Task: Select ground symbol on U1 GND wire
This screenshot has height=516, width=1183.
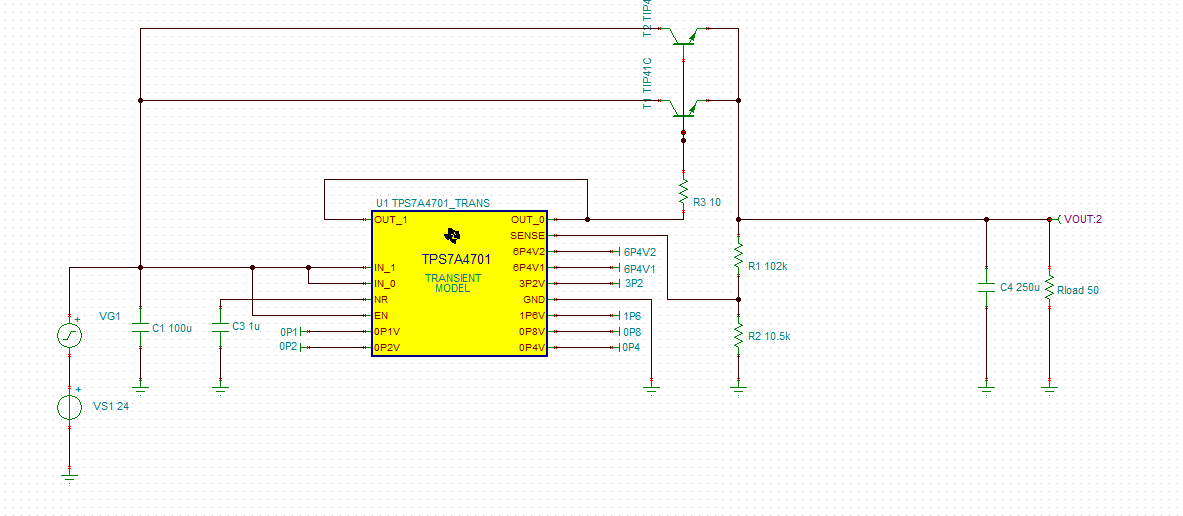Action: (x=651, y=389)
